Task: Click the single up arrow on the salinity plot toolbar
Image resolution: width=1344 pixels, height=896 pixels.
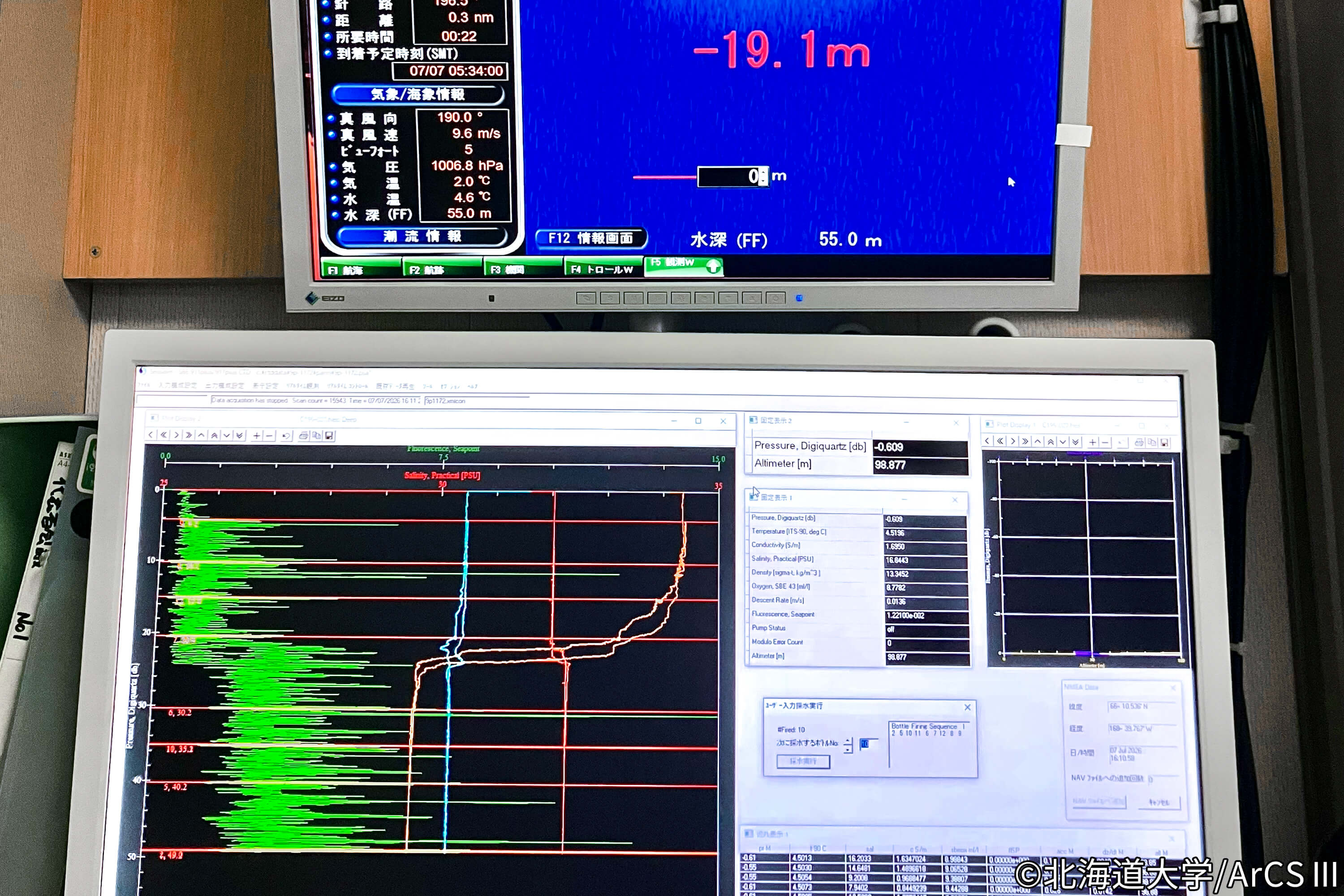Action: (x=201, y=435)
